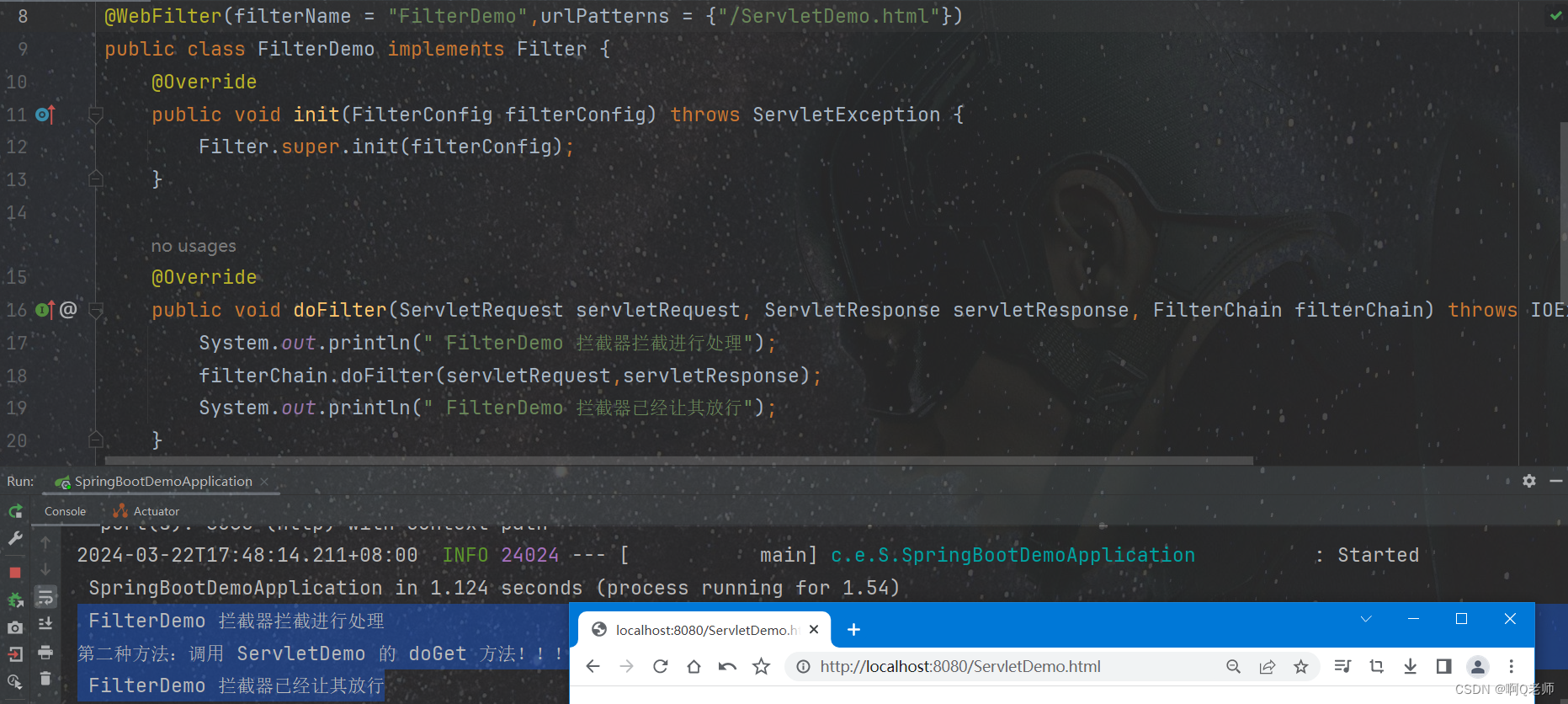1568x704 pixels.
Task: Close the localhost:8080 browser tab
Action: tap(814, 629)
